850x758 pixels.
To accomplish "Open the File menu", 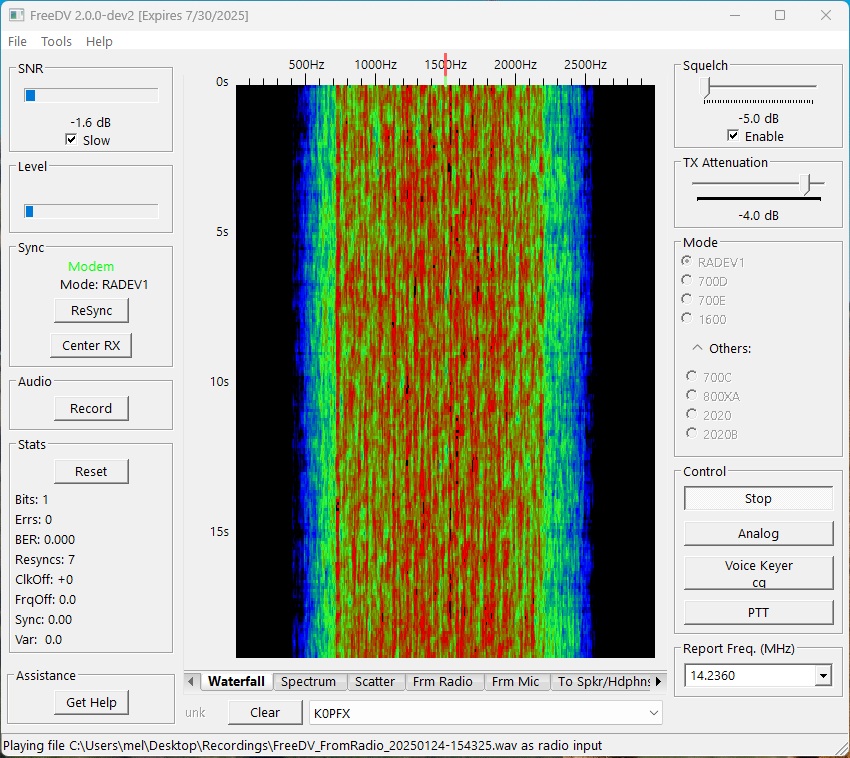I will pyautogui.click(x=17, y=41).
